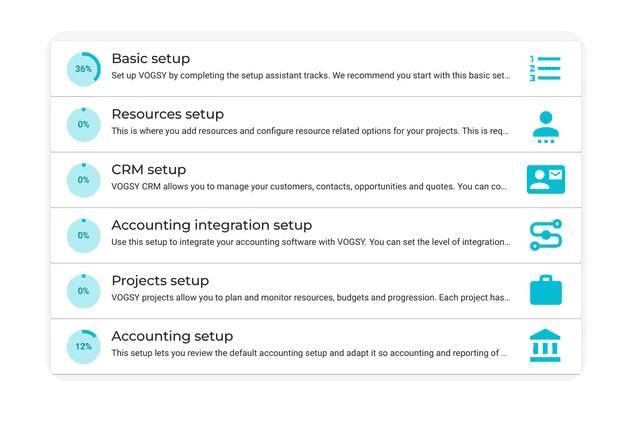Click the 36% progress circle for Basic setup
The image size is (630, 422).
click(x=84, y=69)
